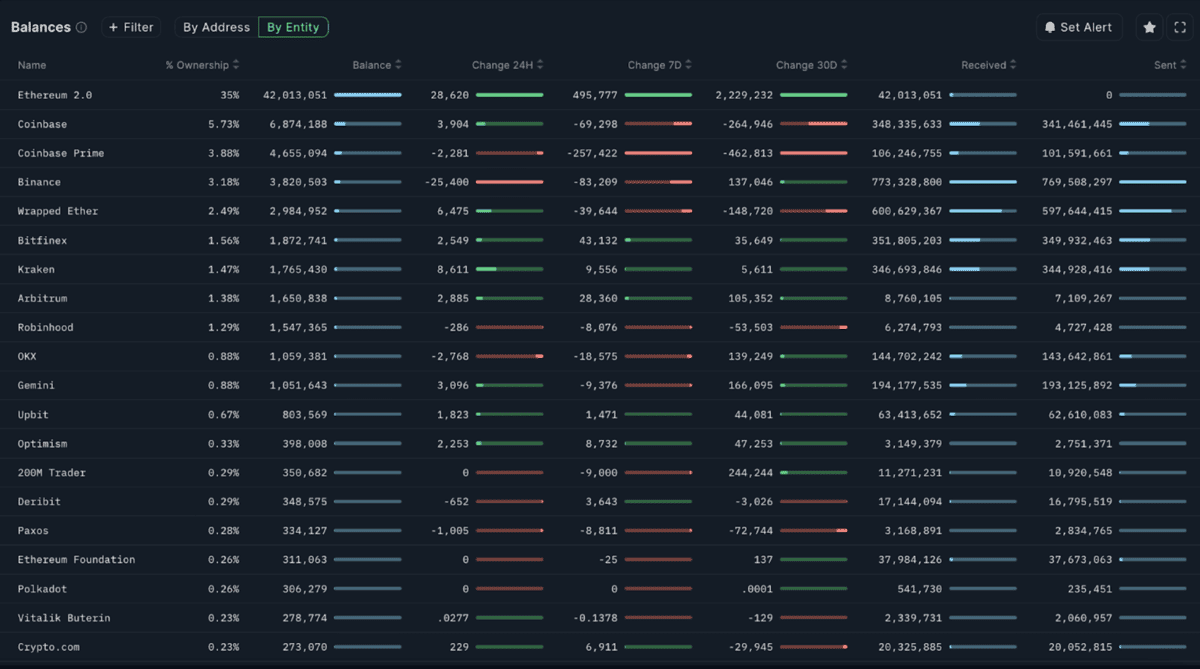Sort by Received column header

[x=990, y=65]
